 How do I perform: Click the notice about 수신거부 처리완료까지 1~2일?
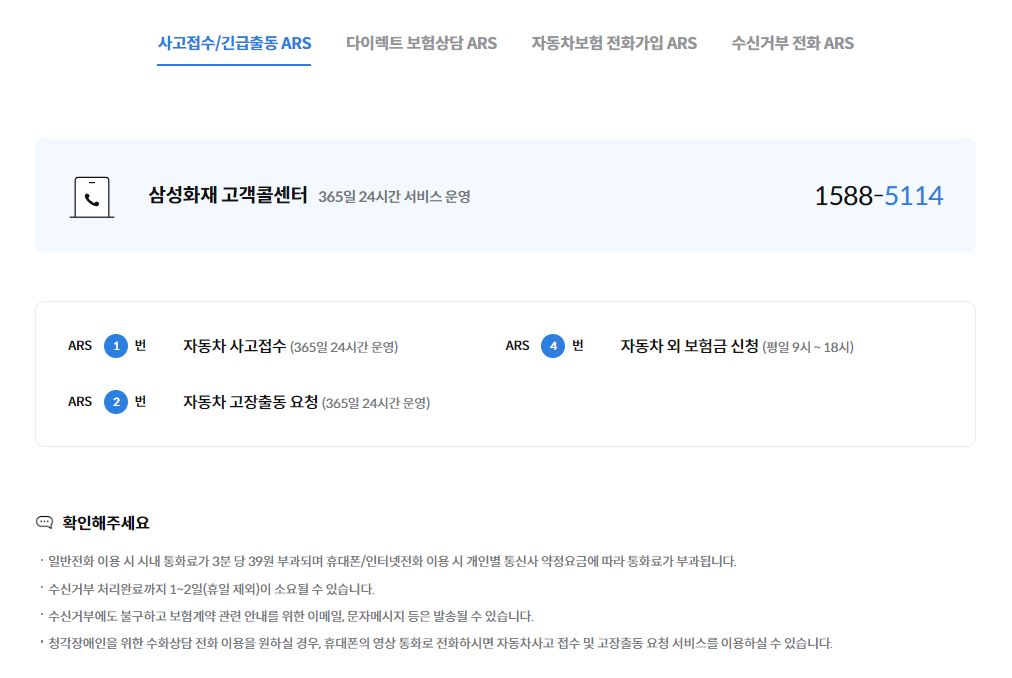tap(211, 589)
